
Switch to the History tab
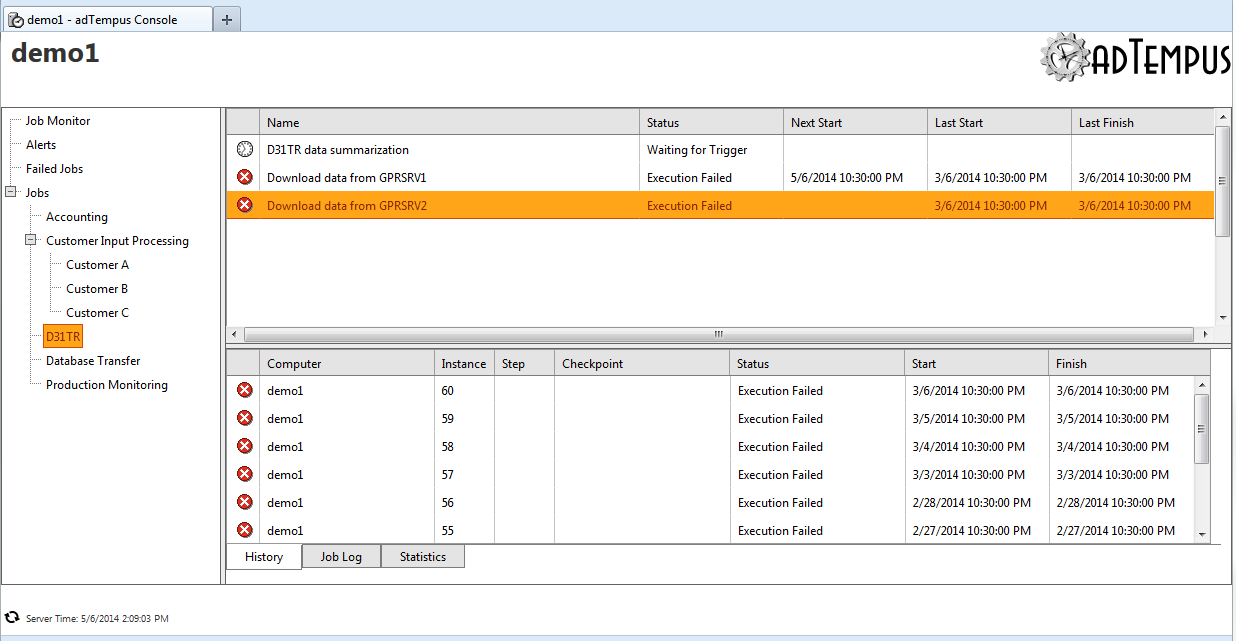pyautogui.click(x=264, y=557)
